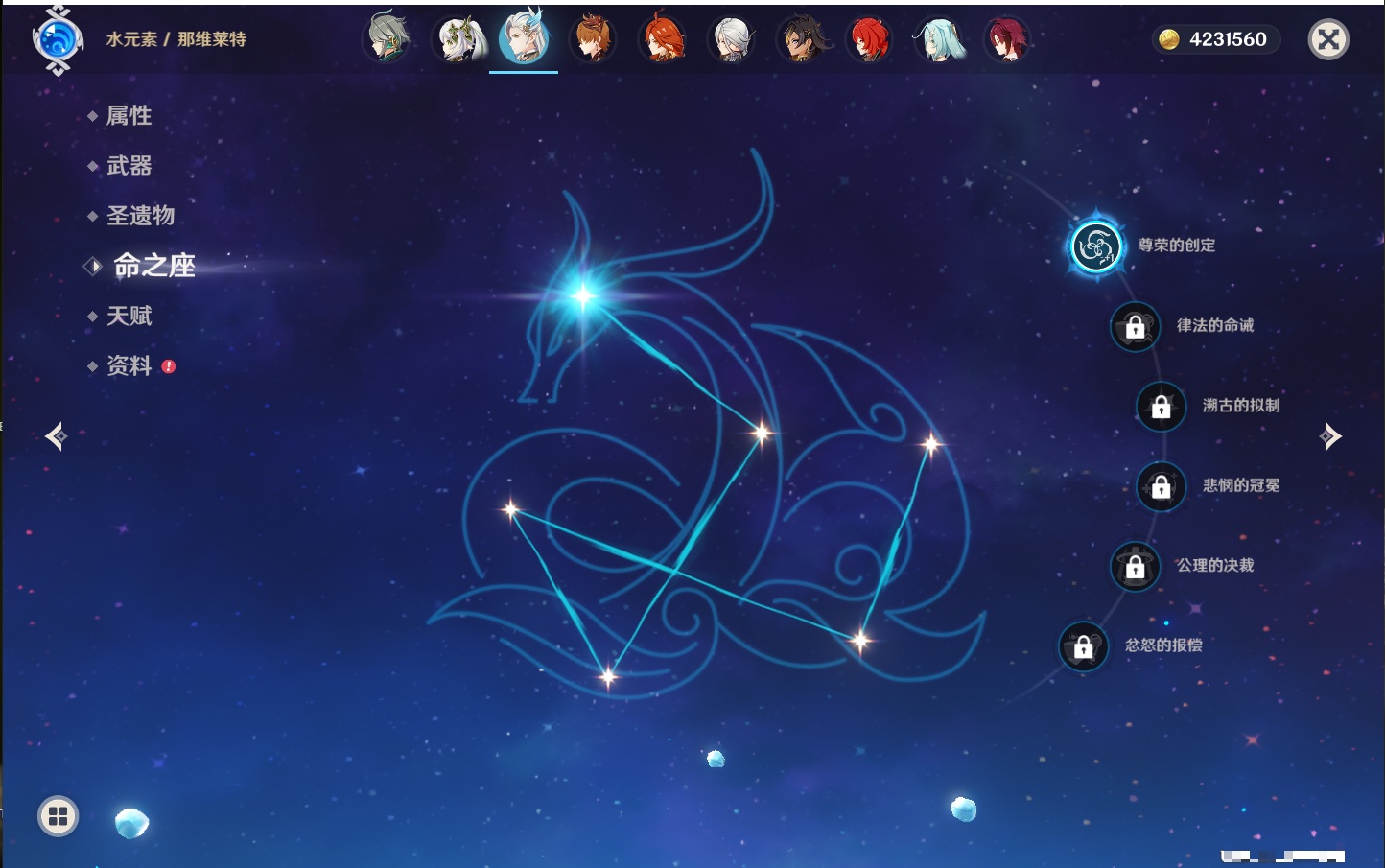The height and width of the screenshot is (868, 1385).
Task: Open the 资料 profile page
Action: pyautogui.click(x=129, y=365)
